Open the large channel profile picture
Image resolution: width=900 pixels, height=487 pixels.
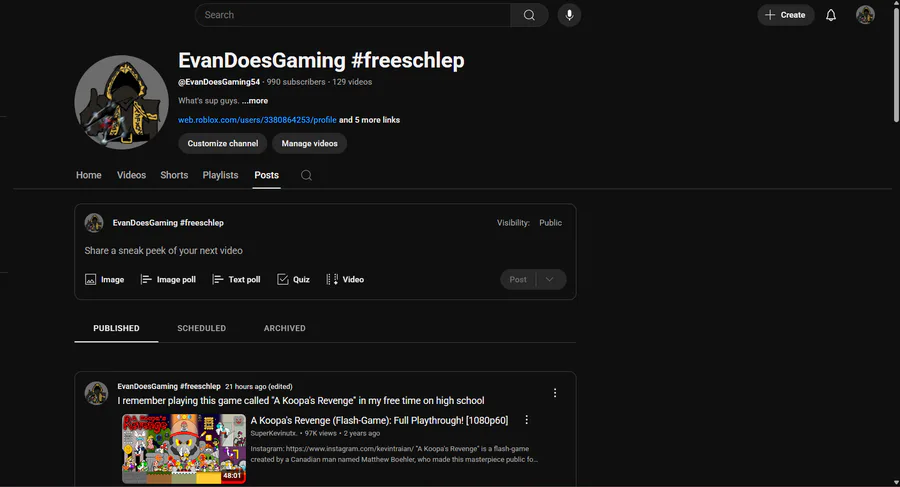121,102
